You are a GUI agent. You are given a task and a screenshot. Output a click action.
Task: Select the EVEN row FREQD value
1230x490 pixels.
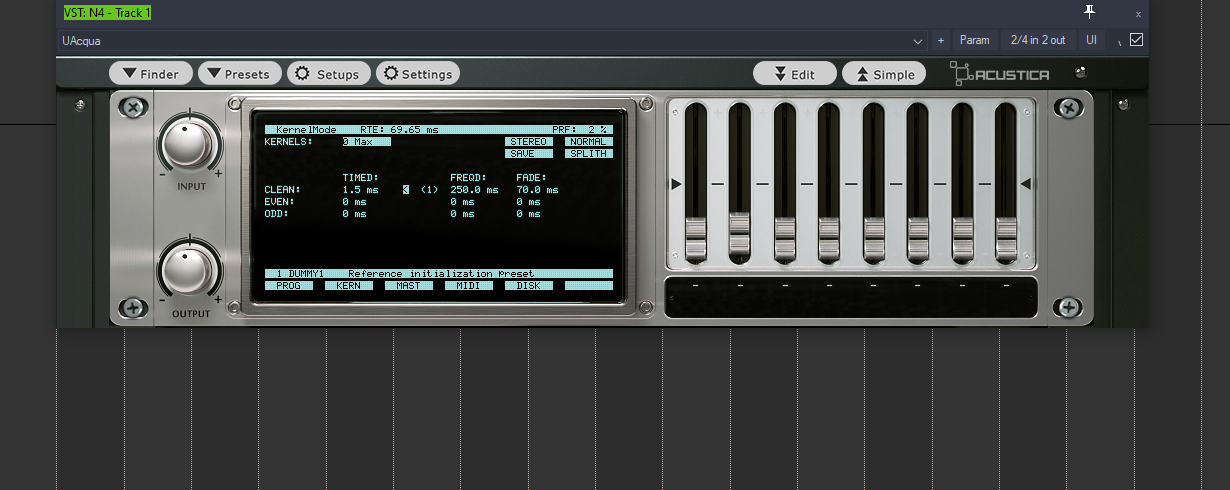(462, 202)
